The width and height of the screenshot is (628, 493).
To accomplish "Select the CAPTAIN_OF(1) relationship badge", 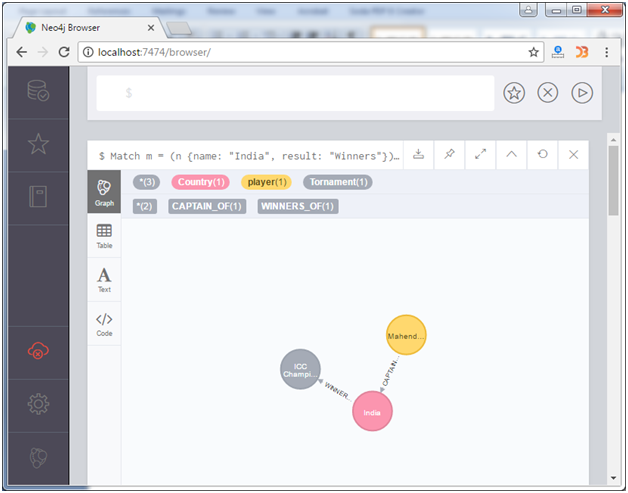I will (x=207, y=206).
